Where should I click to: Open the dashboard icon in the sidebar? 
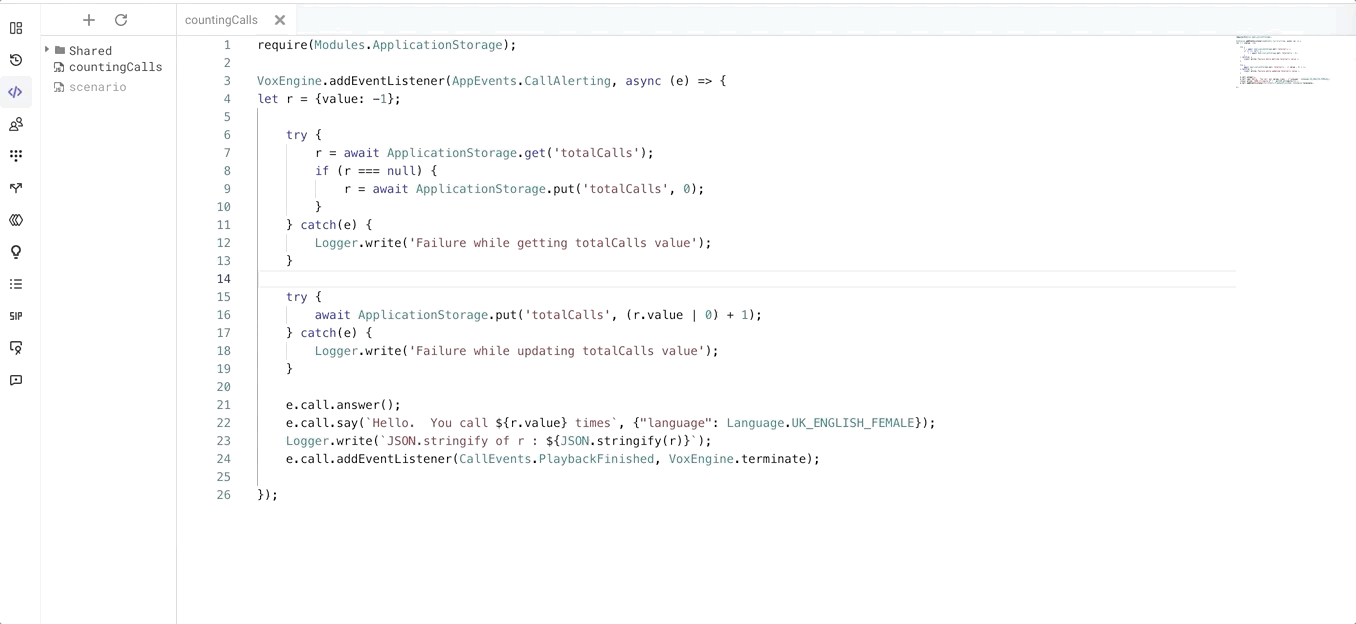(16, 28)
